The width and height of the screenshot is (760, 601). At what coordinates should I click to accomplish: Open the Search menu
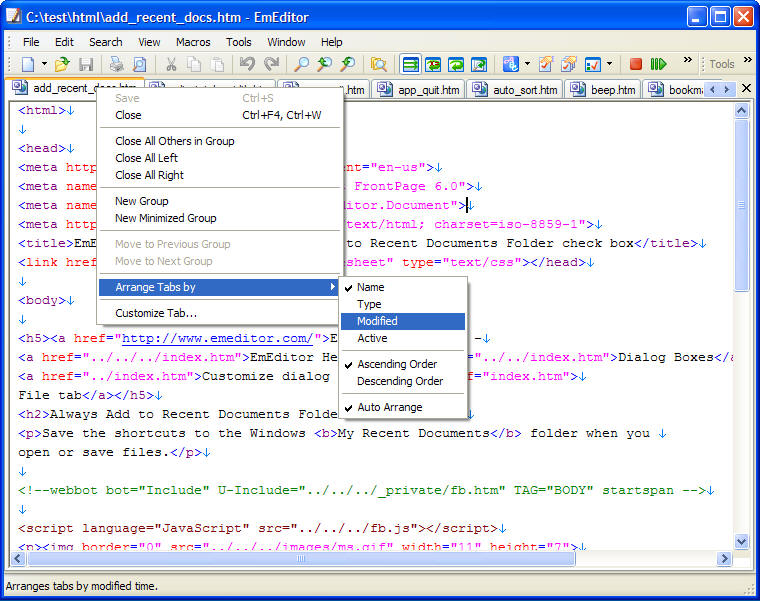point(106,42)
